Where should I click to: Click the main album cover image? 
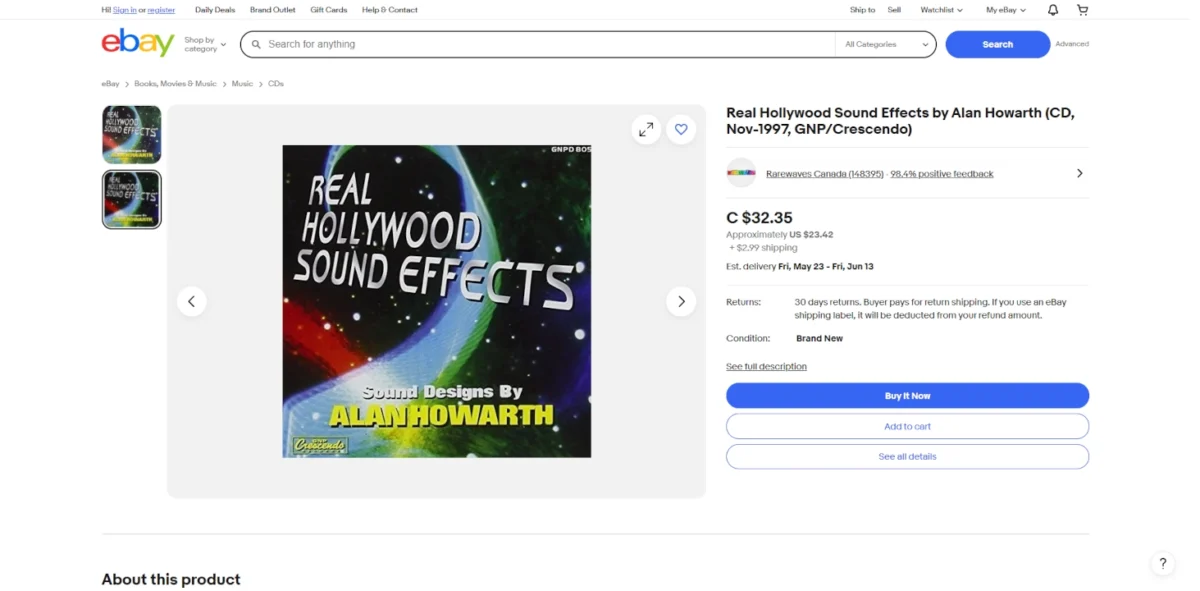[437, 301]
